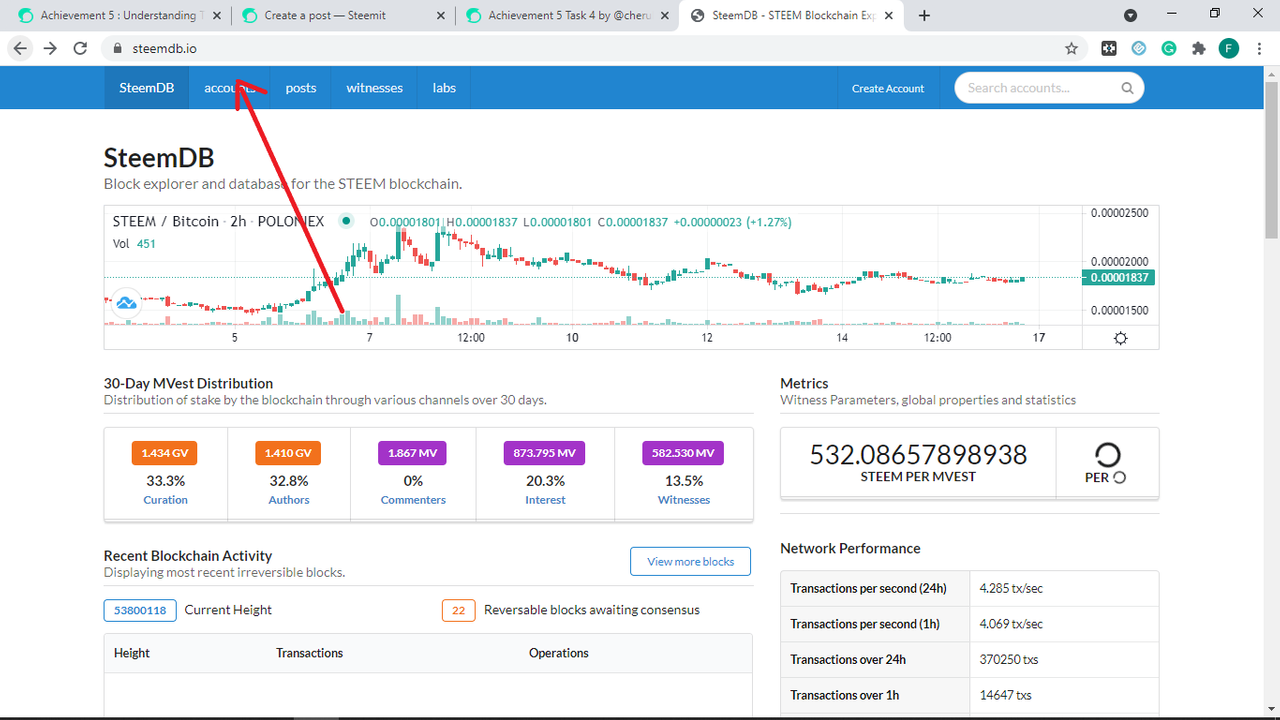Click the 0.00001837 current price label
Screen dimensions: 1280x720
pyautogui.click(x=1120, y=277)
